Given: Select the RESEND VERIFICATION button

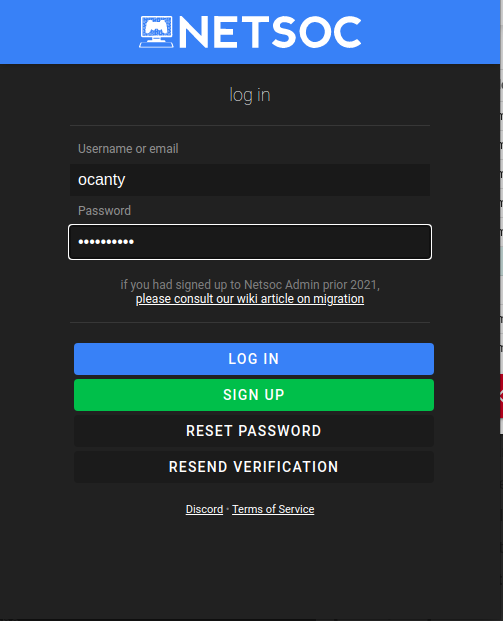Looking at the screenshot, I should 254,467.
